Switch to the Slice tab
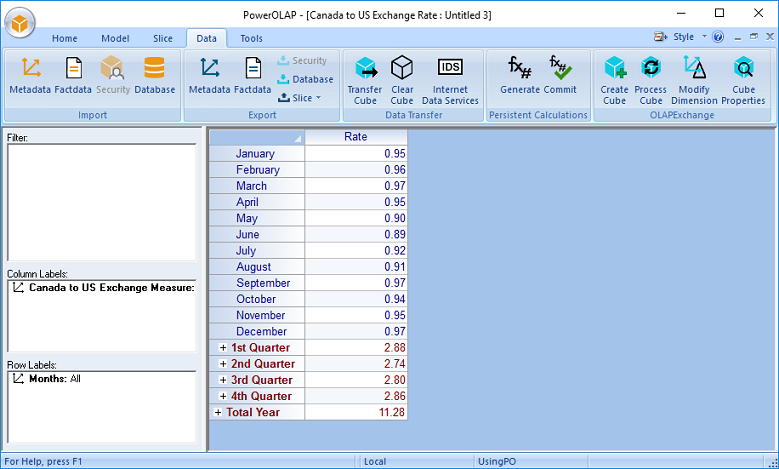 (x=163, y=38)
